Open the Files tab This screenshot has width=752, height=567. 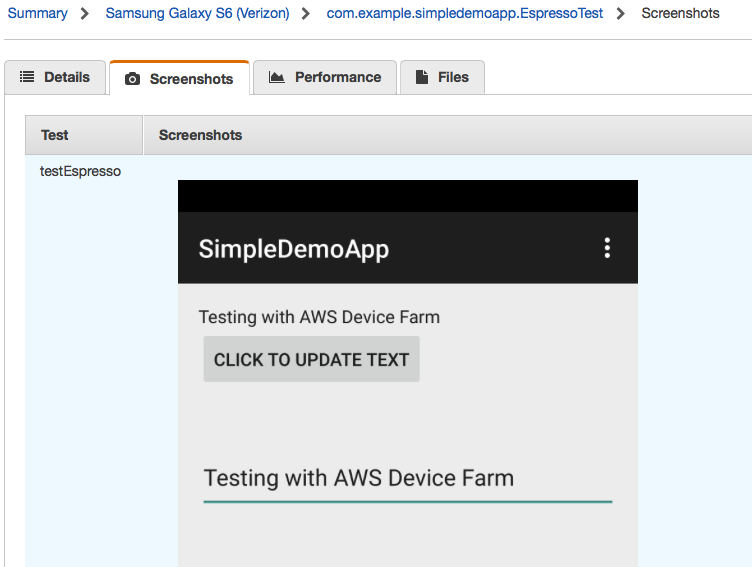(x=442, y=77)
